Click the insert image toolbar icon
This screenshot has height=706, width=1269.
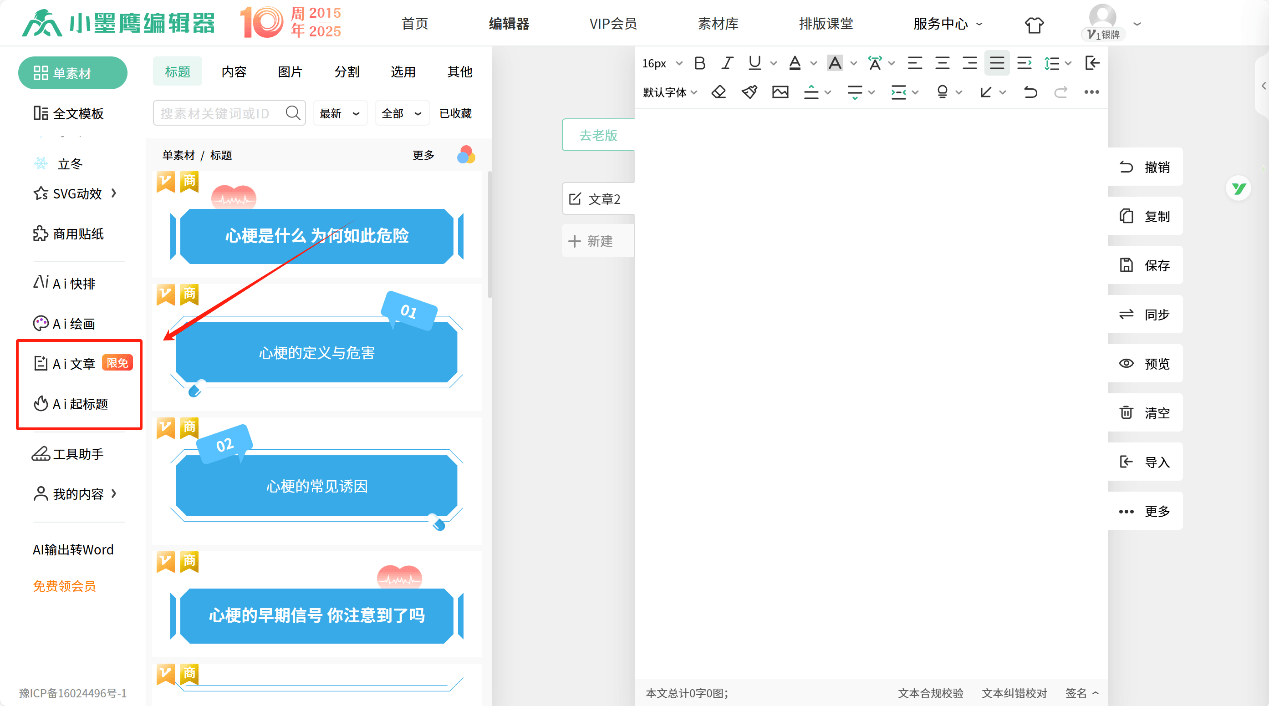tap(780, 92)
